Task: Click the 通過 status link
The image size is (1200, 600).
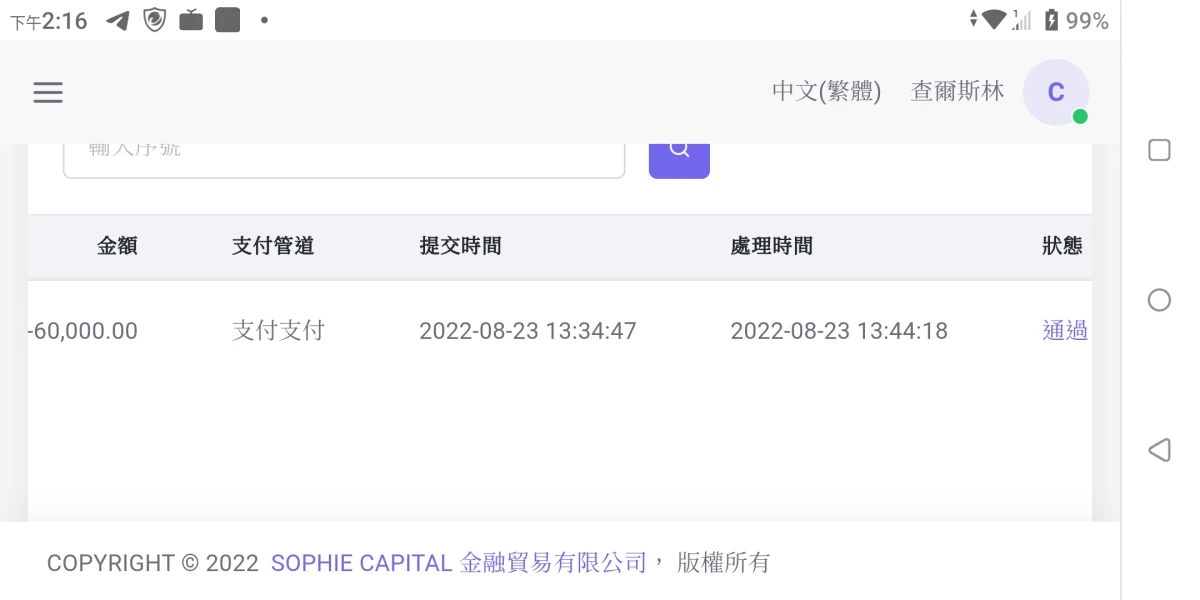Action: [x=1064, y=331]
